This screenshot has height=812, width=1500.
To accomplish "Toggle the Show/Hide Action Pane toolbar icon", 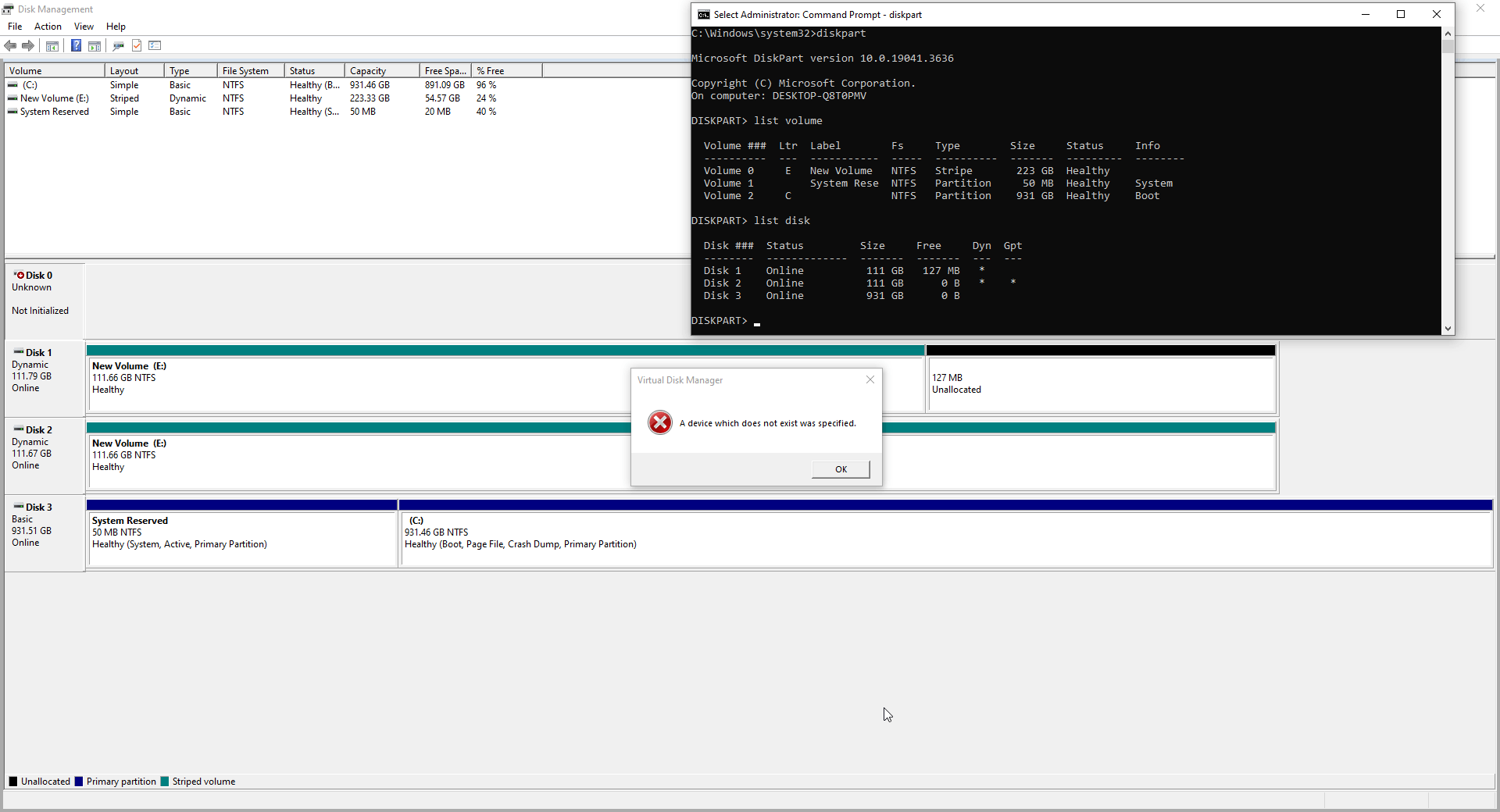I will click(95, 46).
